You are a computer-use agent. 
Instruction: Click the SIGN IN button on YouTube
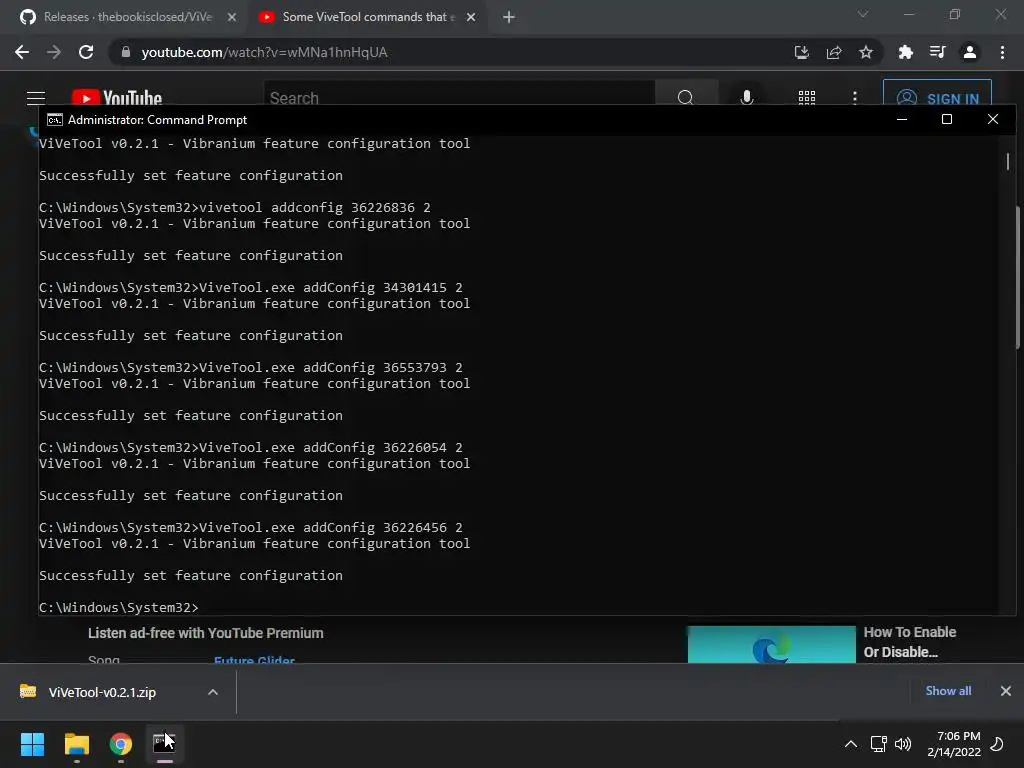click(x=937, y=97)
